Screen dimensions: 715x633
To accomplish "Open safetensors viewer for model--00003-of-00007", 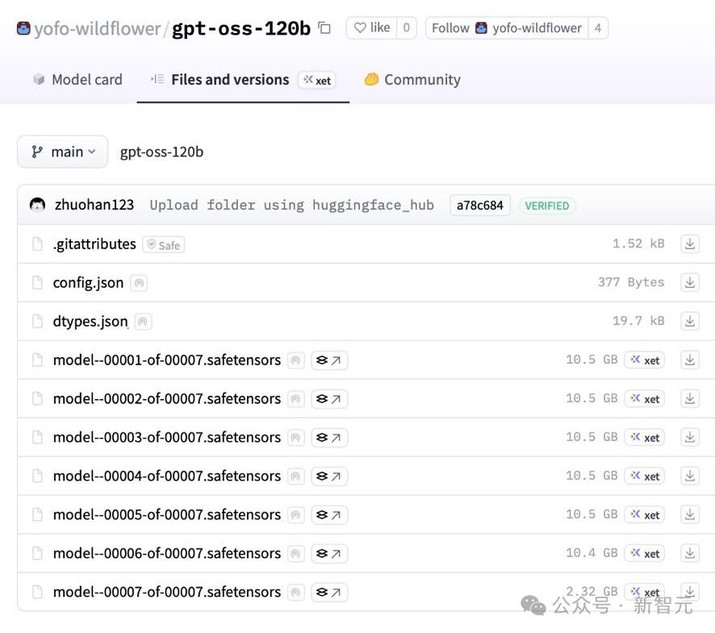I will click(x=329, y=437).
